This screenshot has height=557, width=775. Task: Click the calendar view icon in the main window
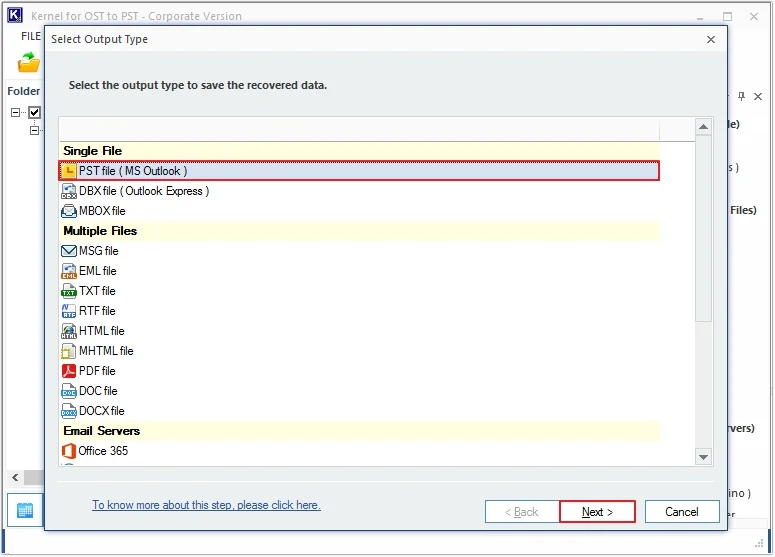coord(25,510)
